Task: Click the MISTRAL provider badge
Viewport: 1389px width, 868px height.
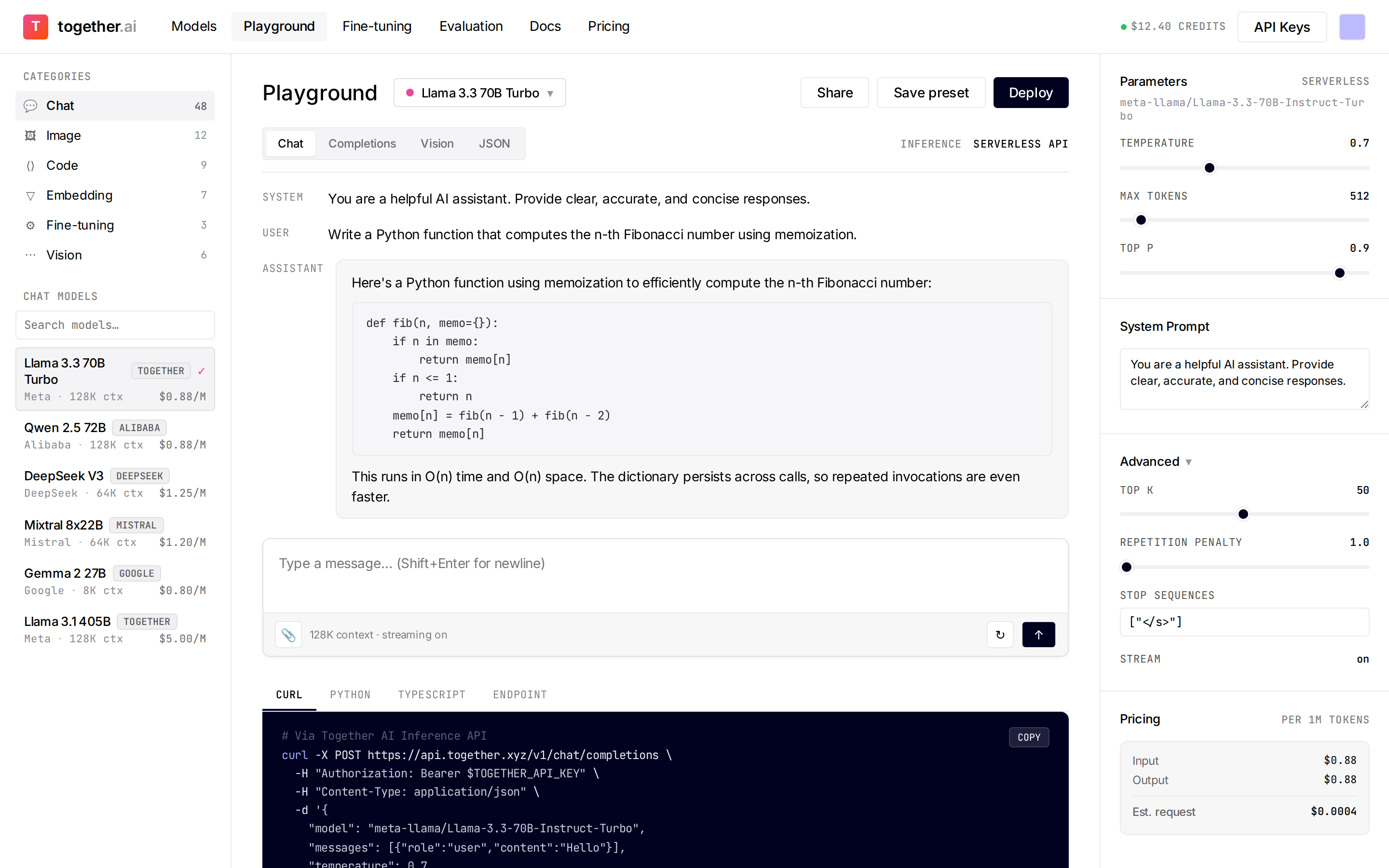Action: 136,525
